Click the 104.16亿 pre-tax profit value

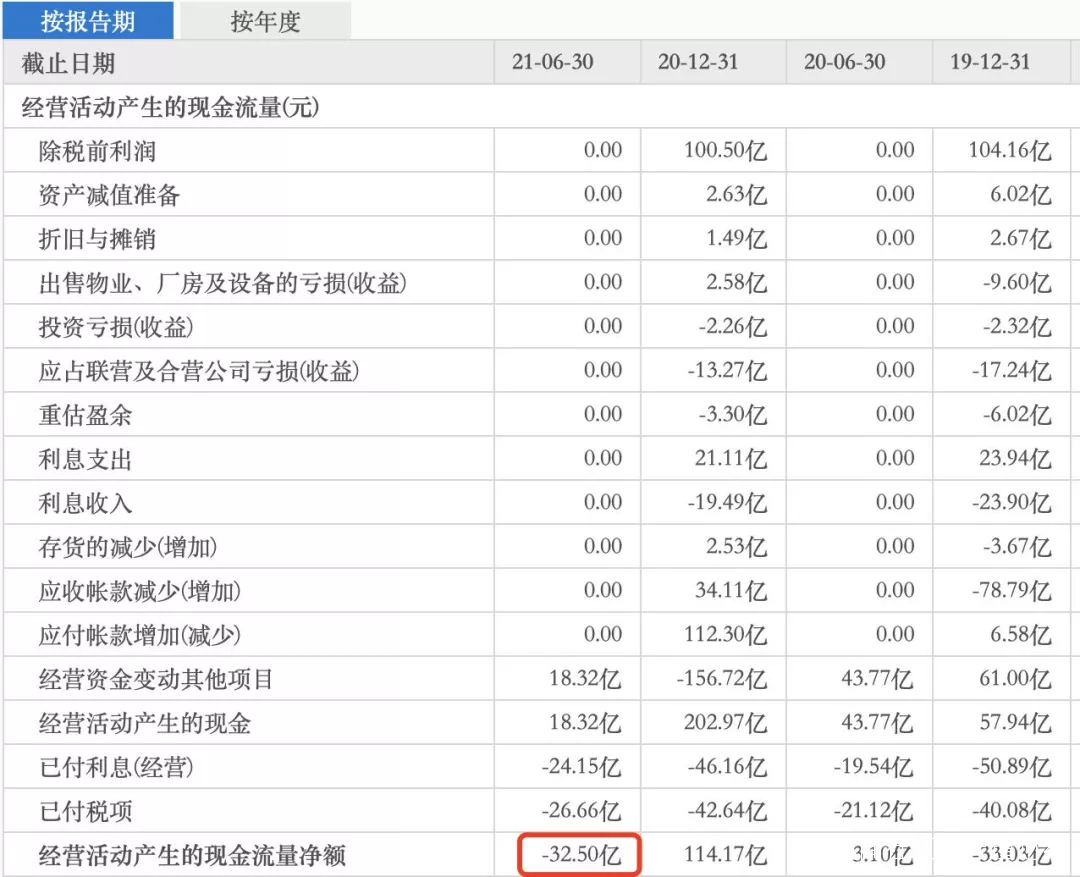pyautogui.click(x=1010, y=150)
